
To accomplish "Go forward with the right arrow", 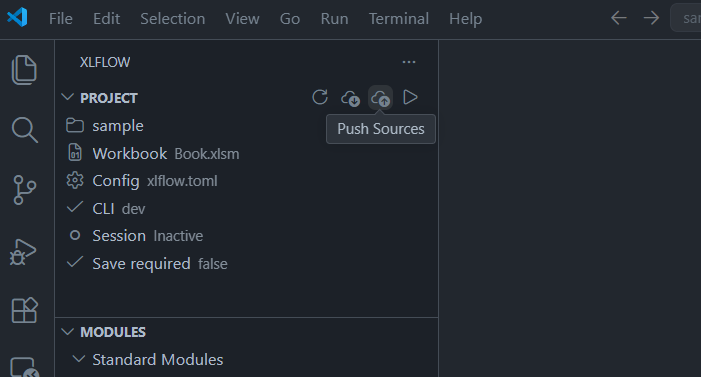I will pos(651,18).
